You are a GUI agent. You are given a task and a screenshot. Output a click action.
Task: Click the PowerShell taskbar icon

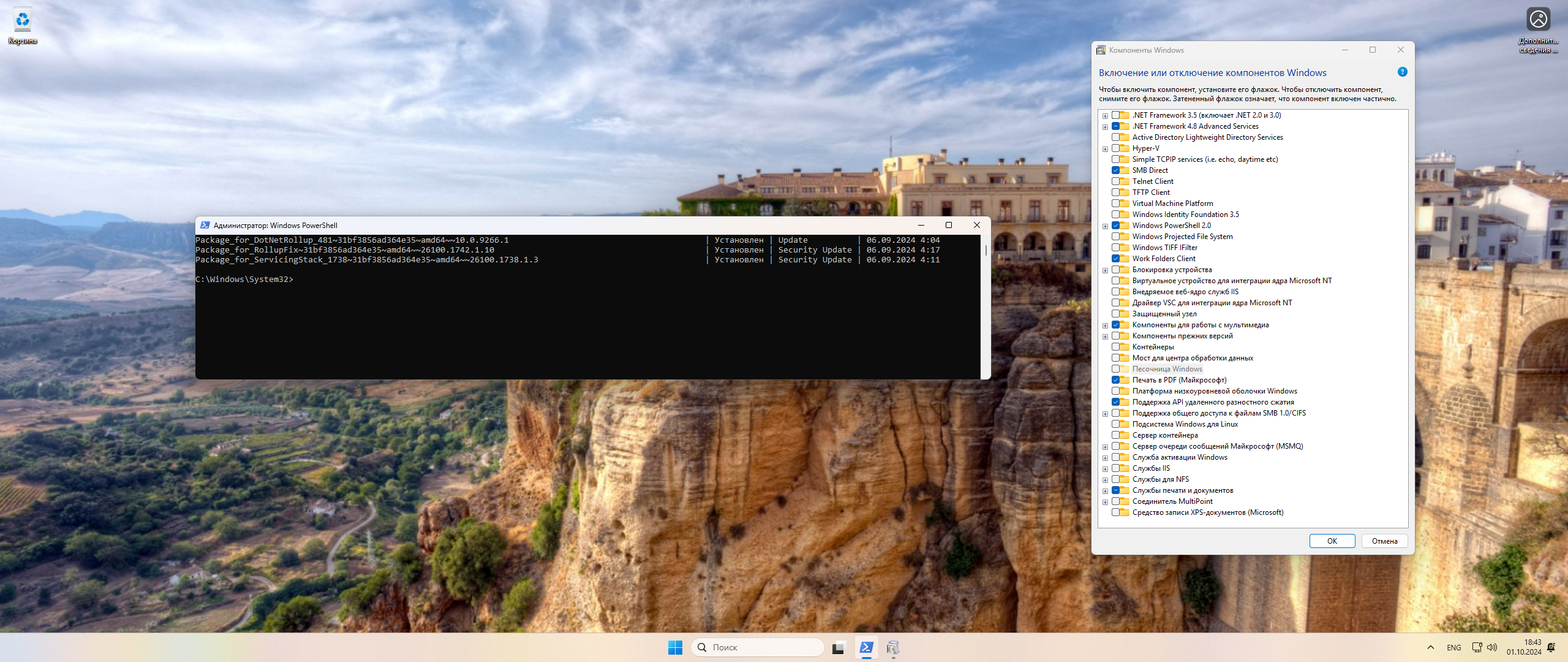[x=866, y=647]
